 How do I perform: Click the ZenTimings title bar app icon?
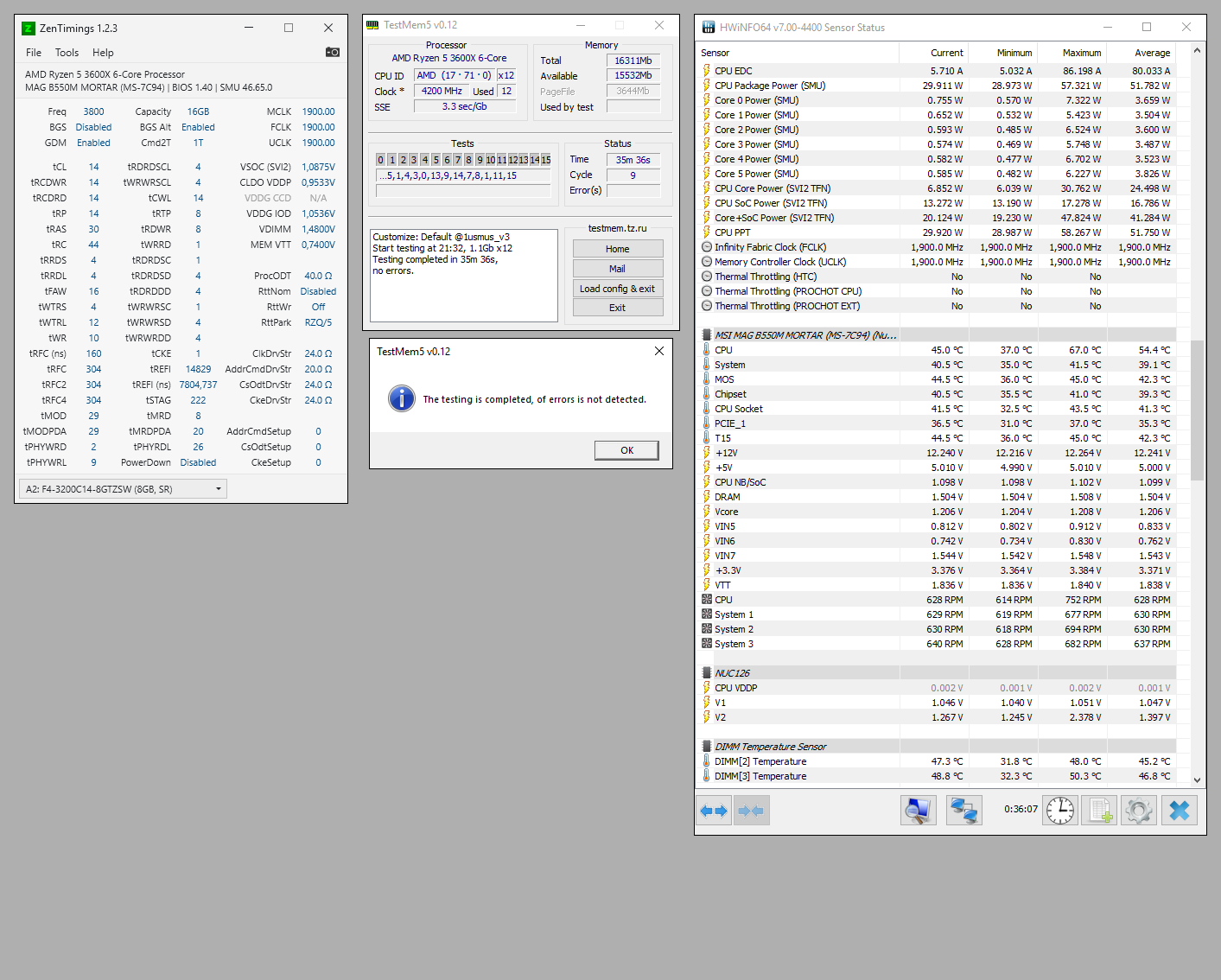[29, 29]
